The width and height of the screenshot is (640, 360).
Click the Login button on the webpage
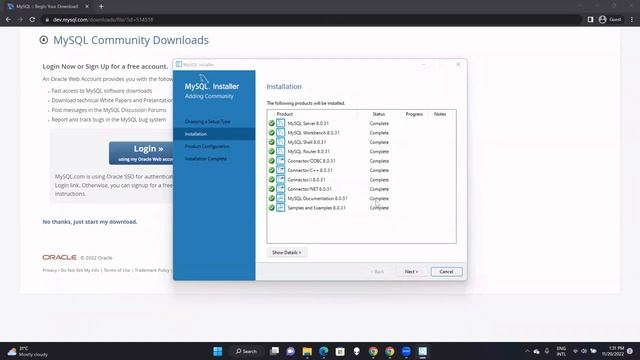141,153
